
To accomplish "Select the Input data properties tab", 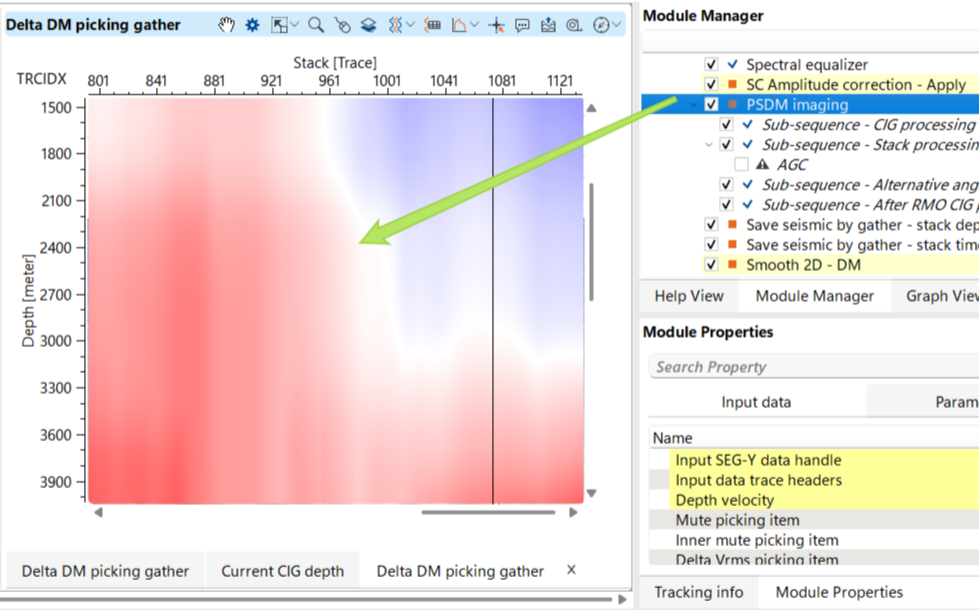I will tap(756, 402).
